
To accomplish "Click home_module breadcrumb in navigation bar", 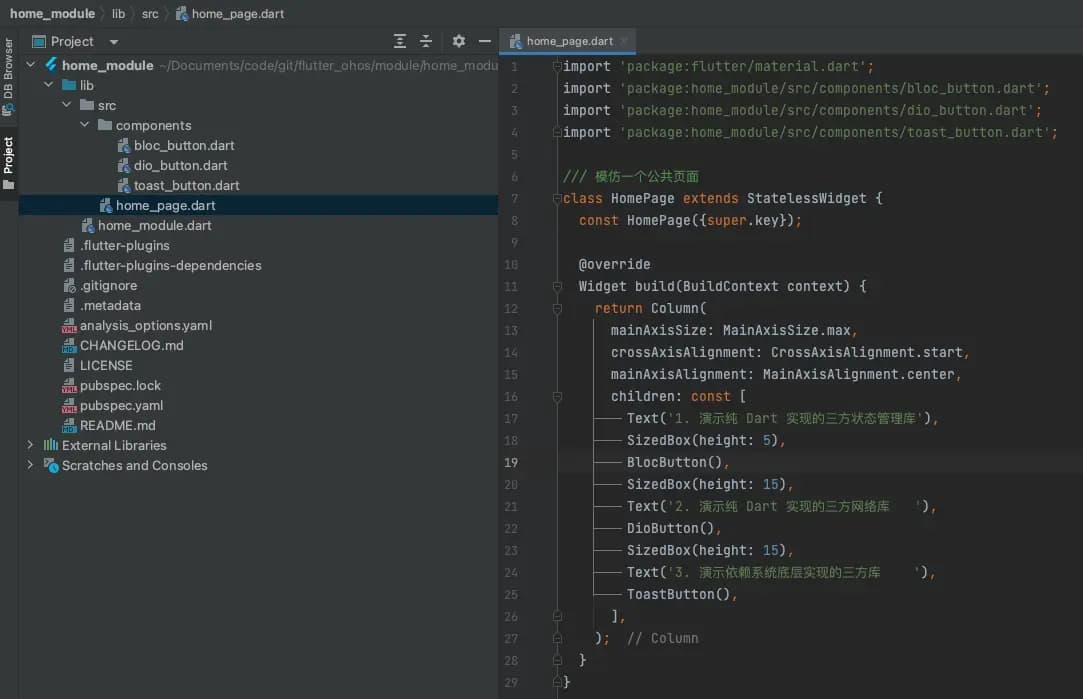I will click(x=52, y=14).
